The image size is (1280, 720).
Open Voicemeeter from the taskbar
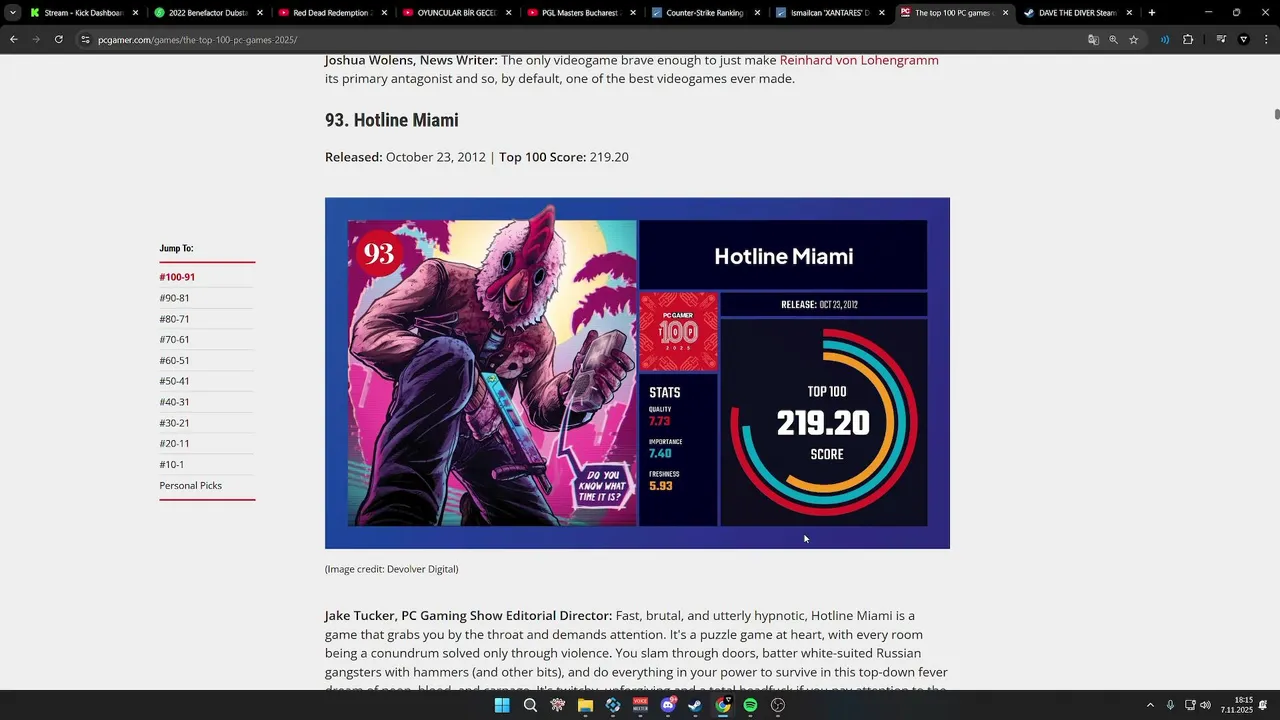(640, 705)
